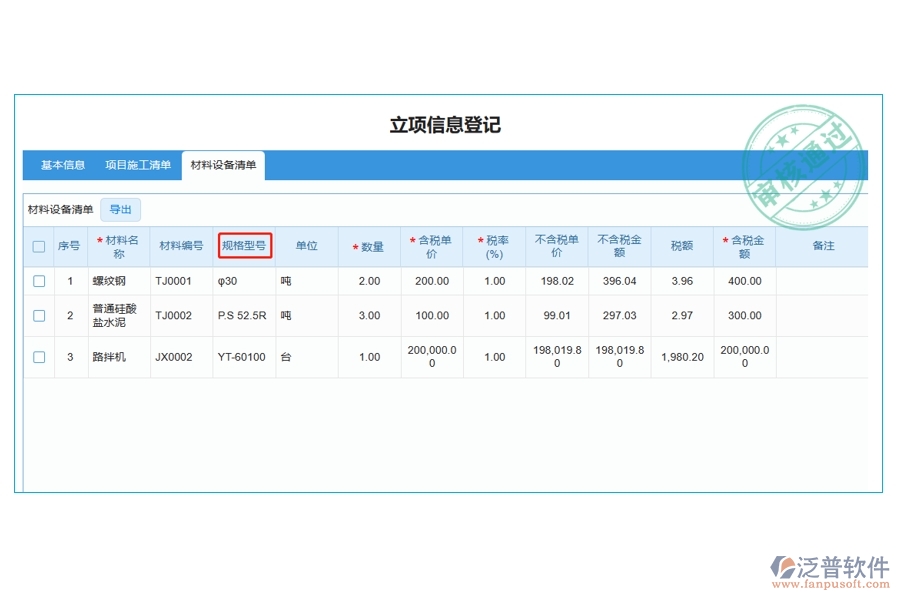Click the 税率(%) column header
This screenshot has height=600, width=900.
point(494,246)
